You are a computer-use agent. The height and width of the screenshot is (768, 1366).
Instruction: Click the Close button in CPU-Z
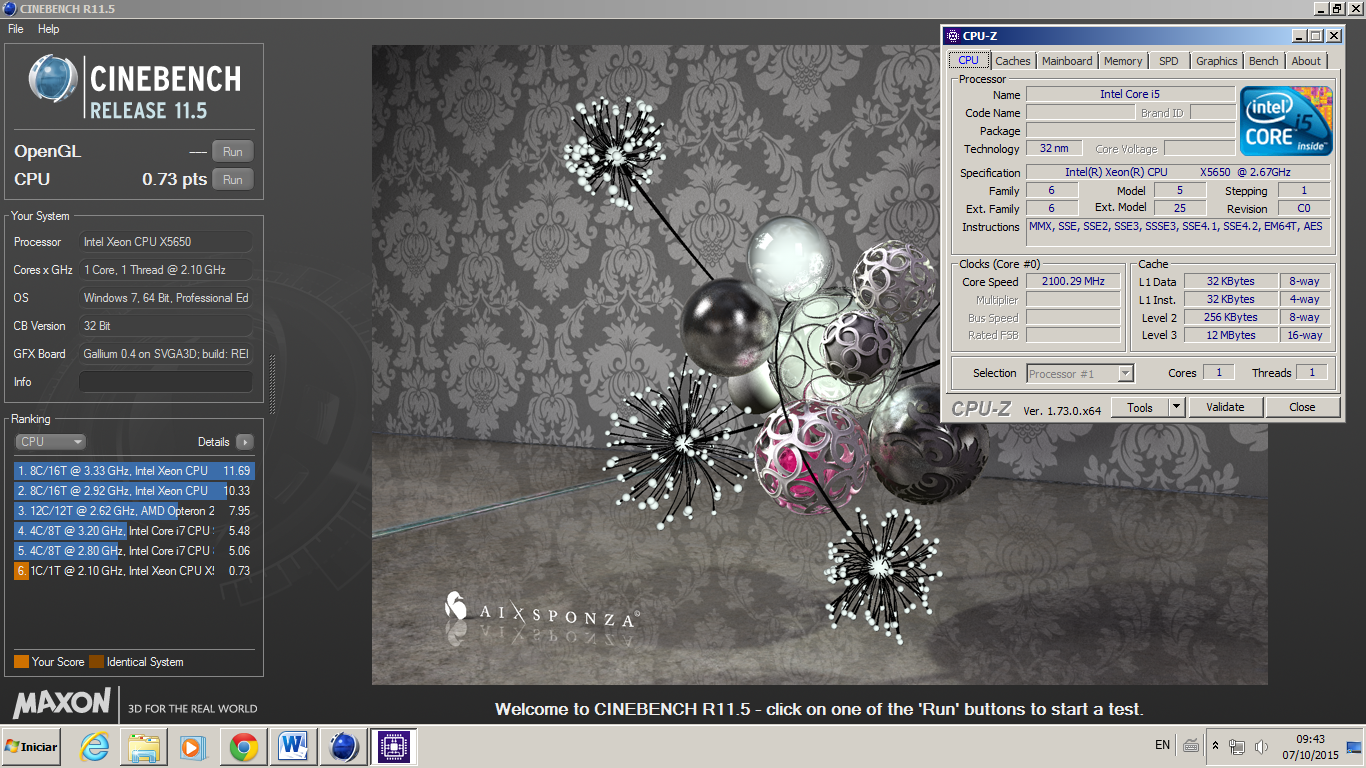[1302, 407]
